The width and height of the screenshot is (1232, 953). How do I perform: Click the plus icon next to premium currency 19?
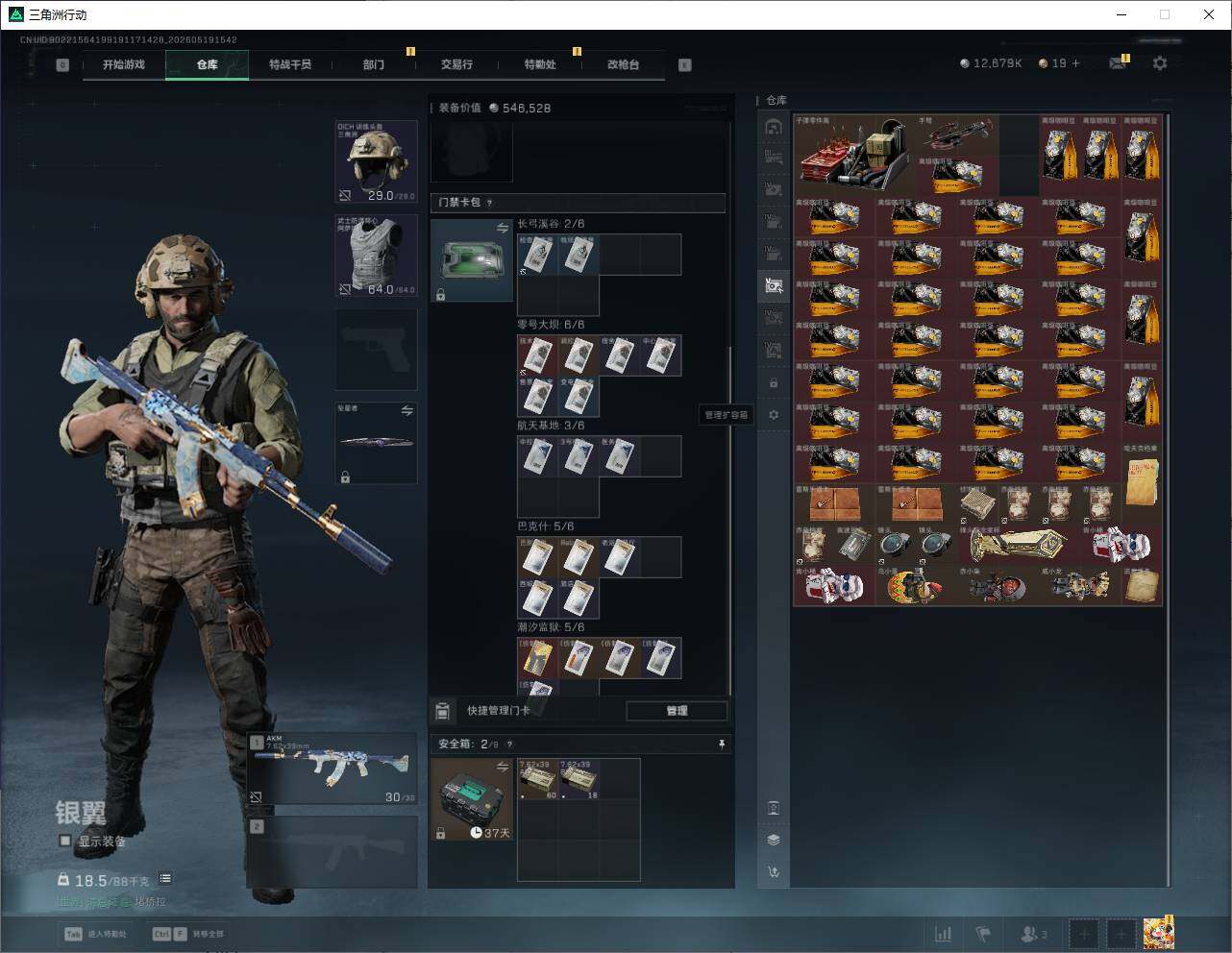[x=1076, y=63]
